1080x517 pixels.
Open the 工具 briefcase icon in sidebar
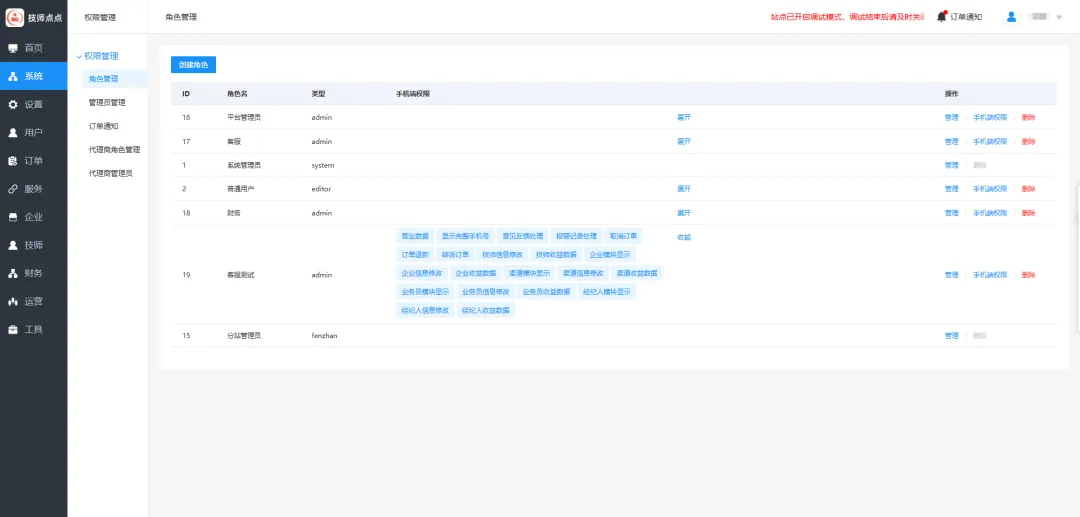pos(13,329)
